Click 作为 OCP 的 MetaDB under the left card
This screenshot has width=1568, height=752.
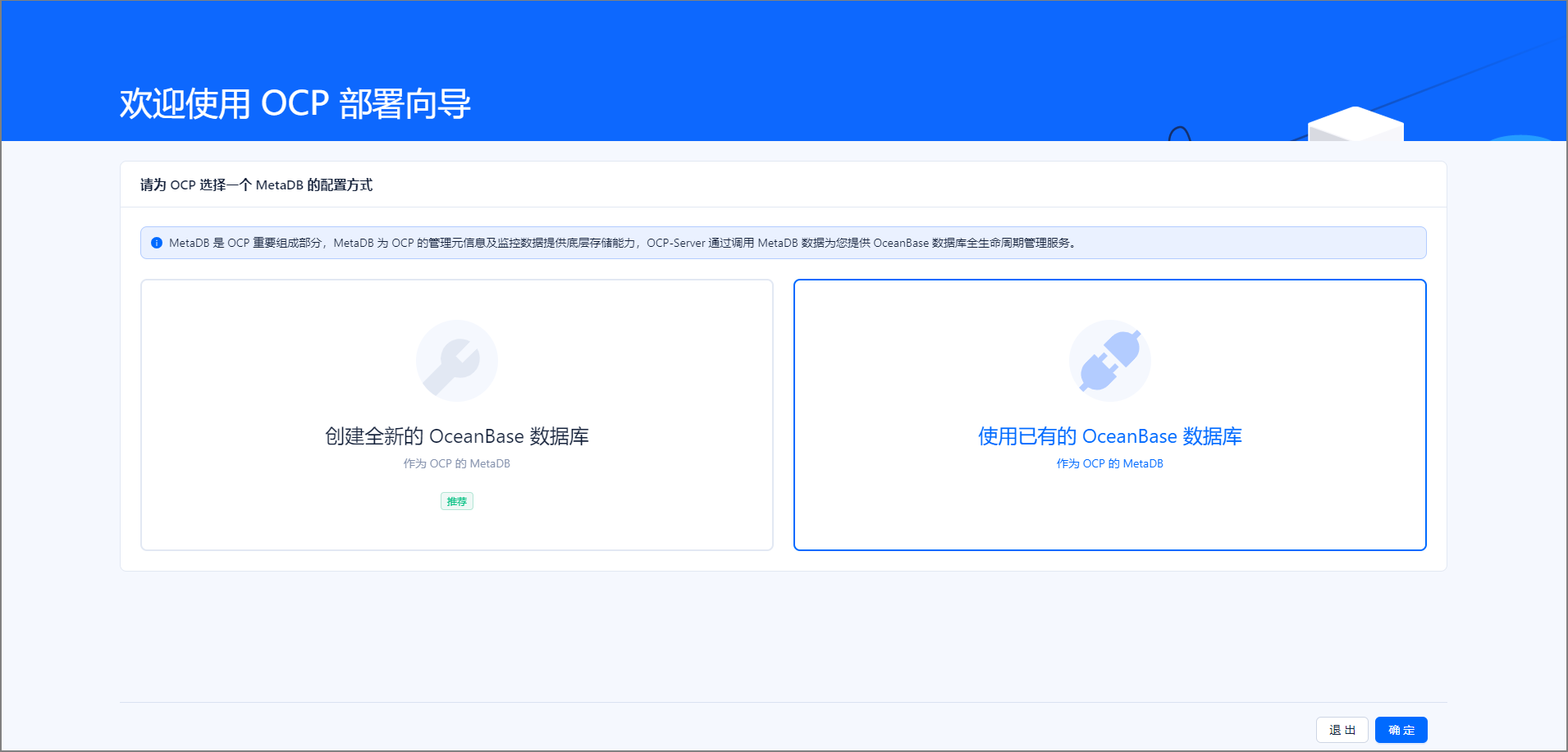coord(456,463)
